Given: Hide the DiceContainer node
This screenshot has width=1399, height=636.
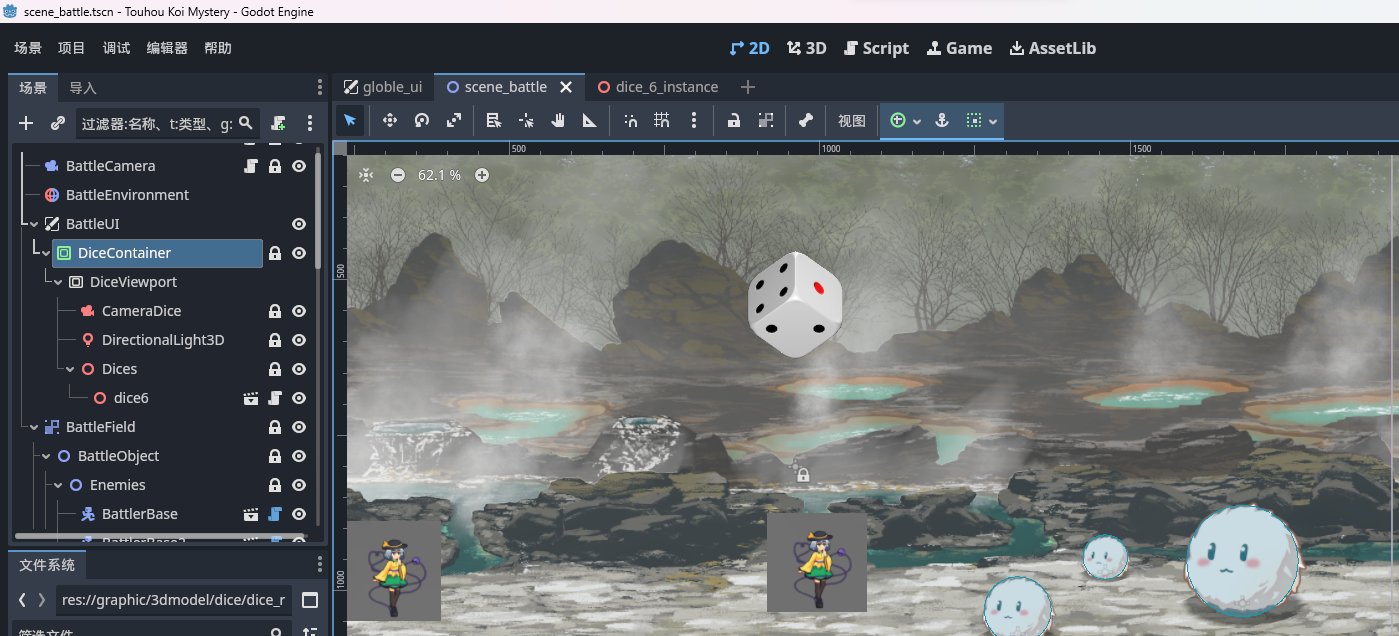Looking at the screenshot, I should tap(299, 253).
